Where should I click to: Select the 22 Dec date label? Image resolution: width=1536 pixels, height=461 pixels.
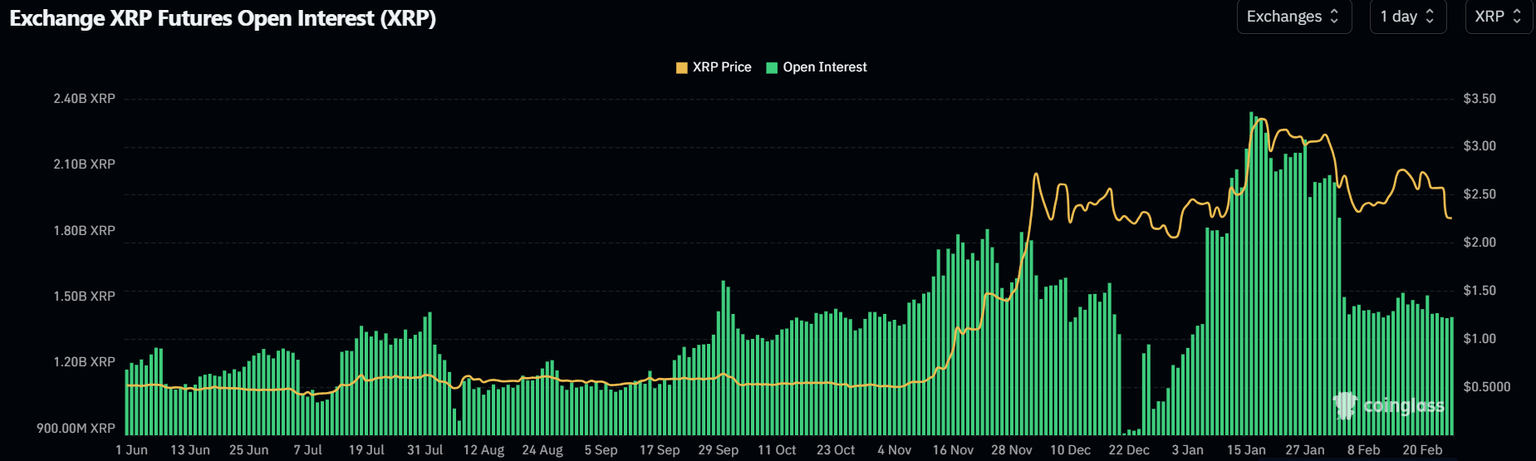click(x=1129, y=450)
